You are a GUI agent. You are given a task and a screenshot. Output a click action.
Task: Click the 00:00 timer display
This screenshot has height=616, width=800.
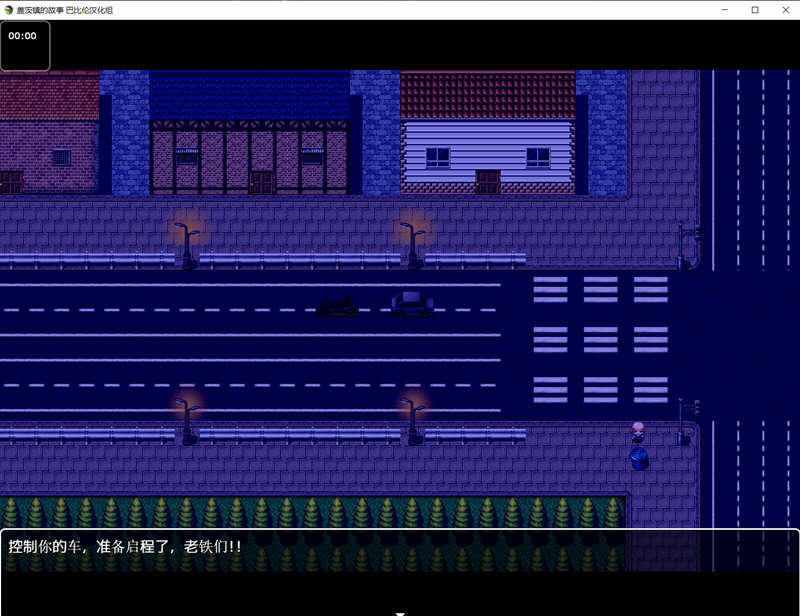(x=22, y=34)
